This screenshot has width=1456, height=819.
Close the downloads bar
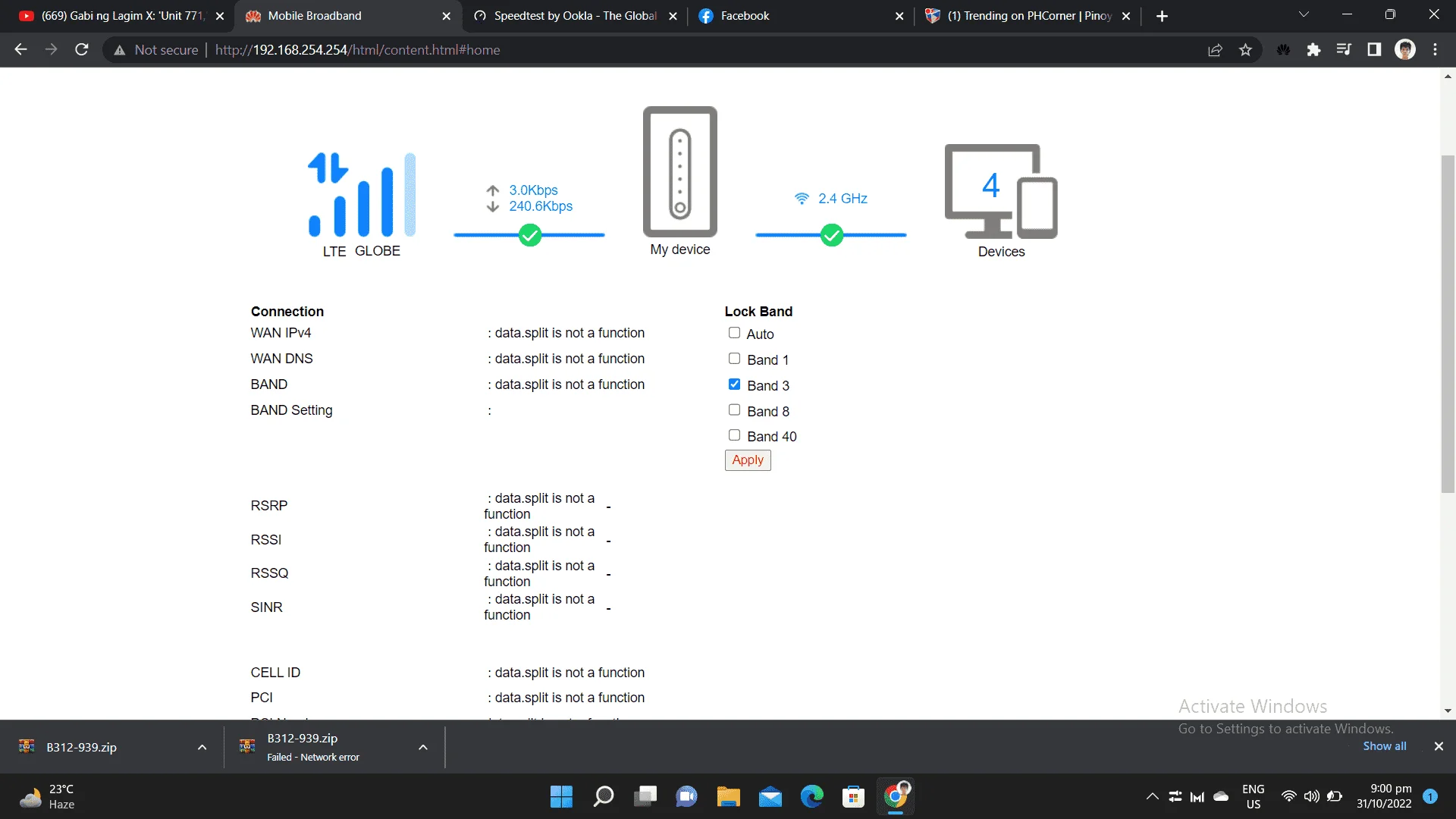pyautogui.click(x=1439, y=746)
